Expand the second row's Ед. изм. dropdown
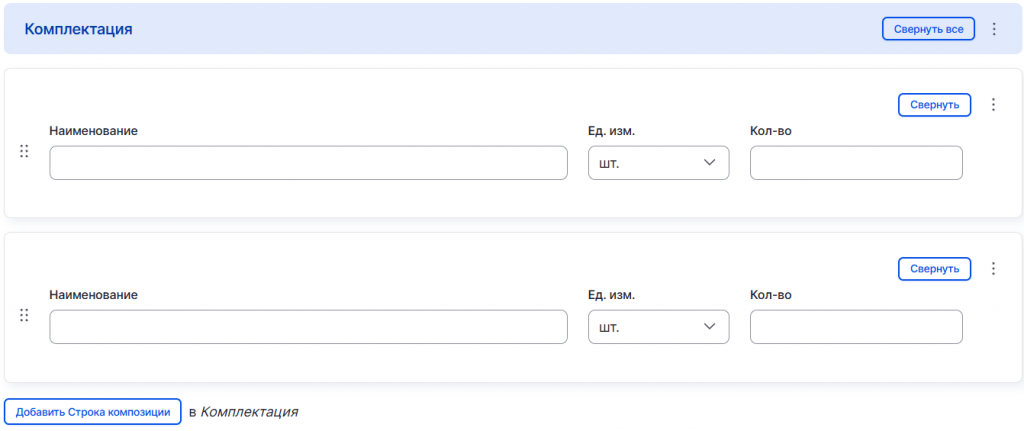This screenshot has width=1024, height=431. tap(658, 327)
